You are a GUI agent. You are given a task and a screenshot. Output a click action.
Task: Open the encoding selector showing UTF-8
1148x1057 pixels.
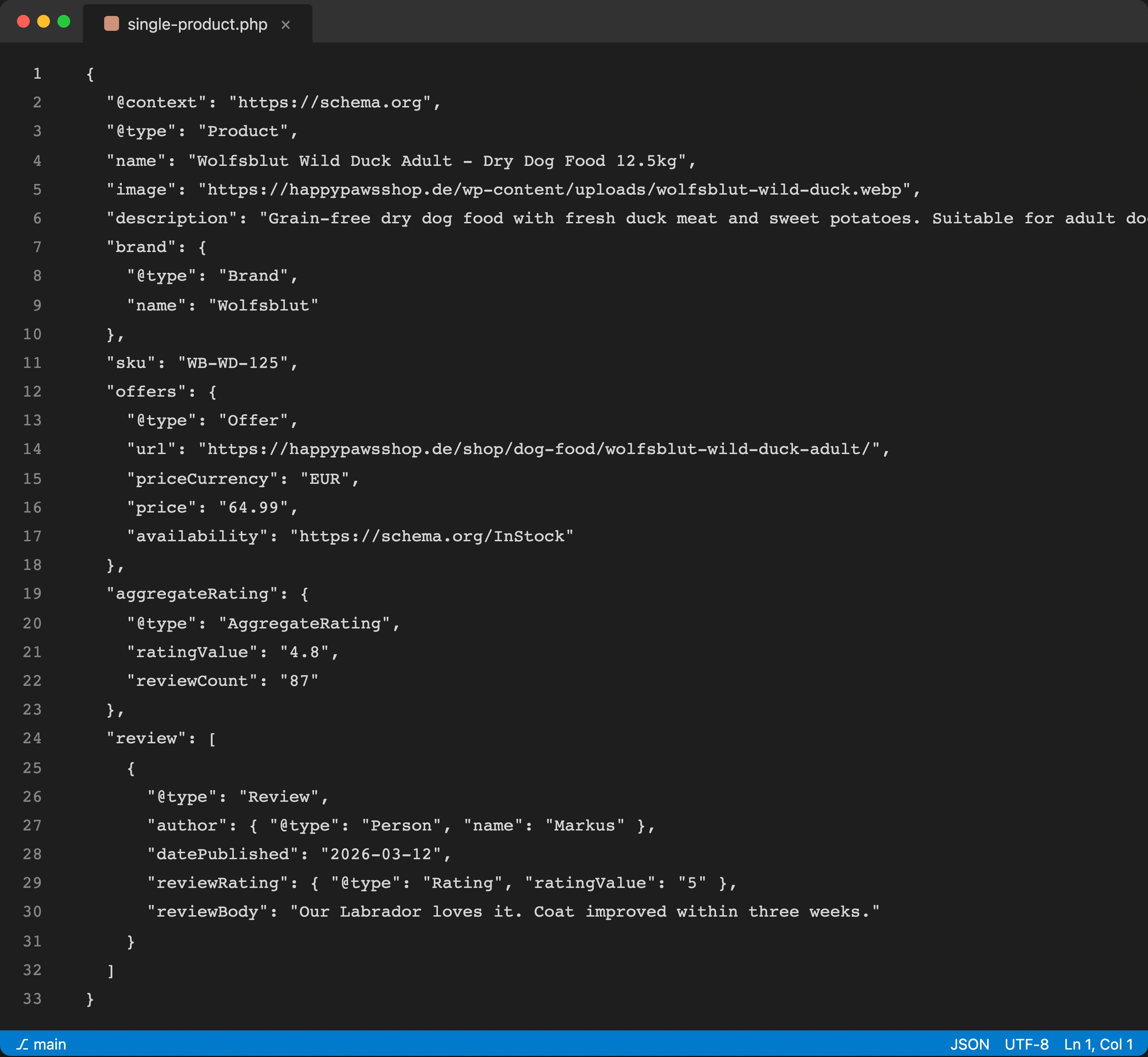[1027, 1044]
